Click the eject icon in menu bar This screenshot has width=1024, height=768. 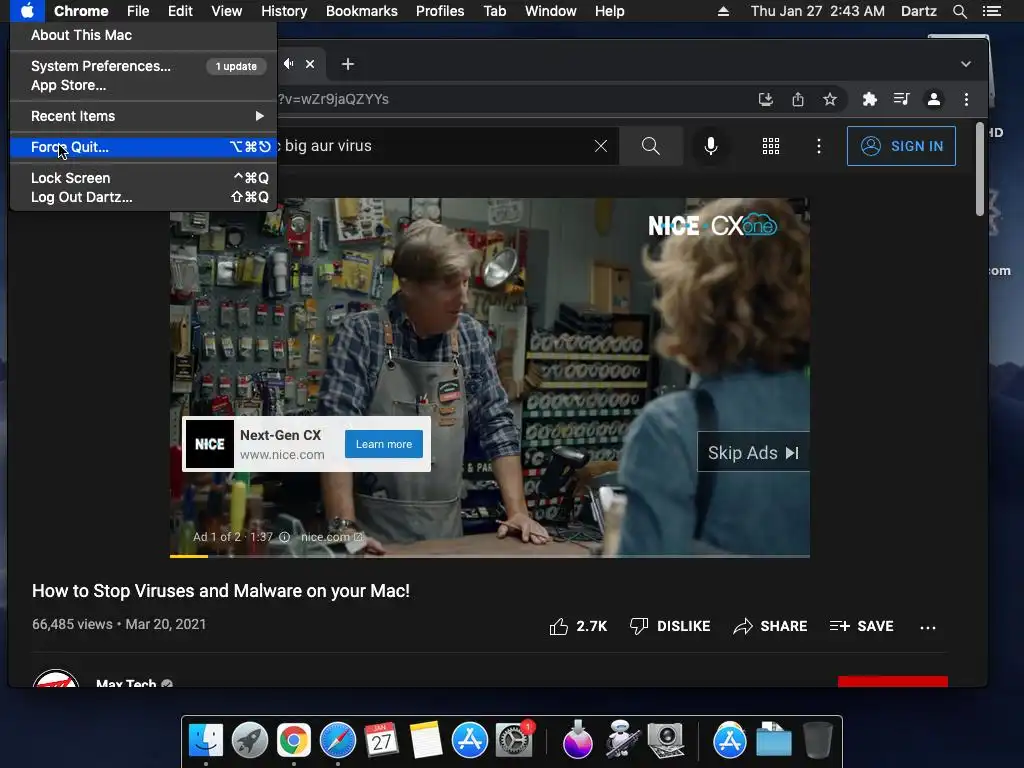pos(723,11)
